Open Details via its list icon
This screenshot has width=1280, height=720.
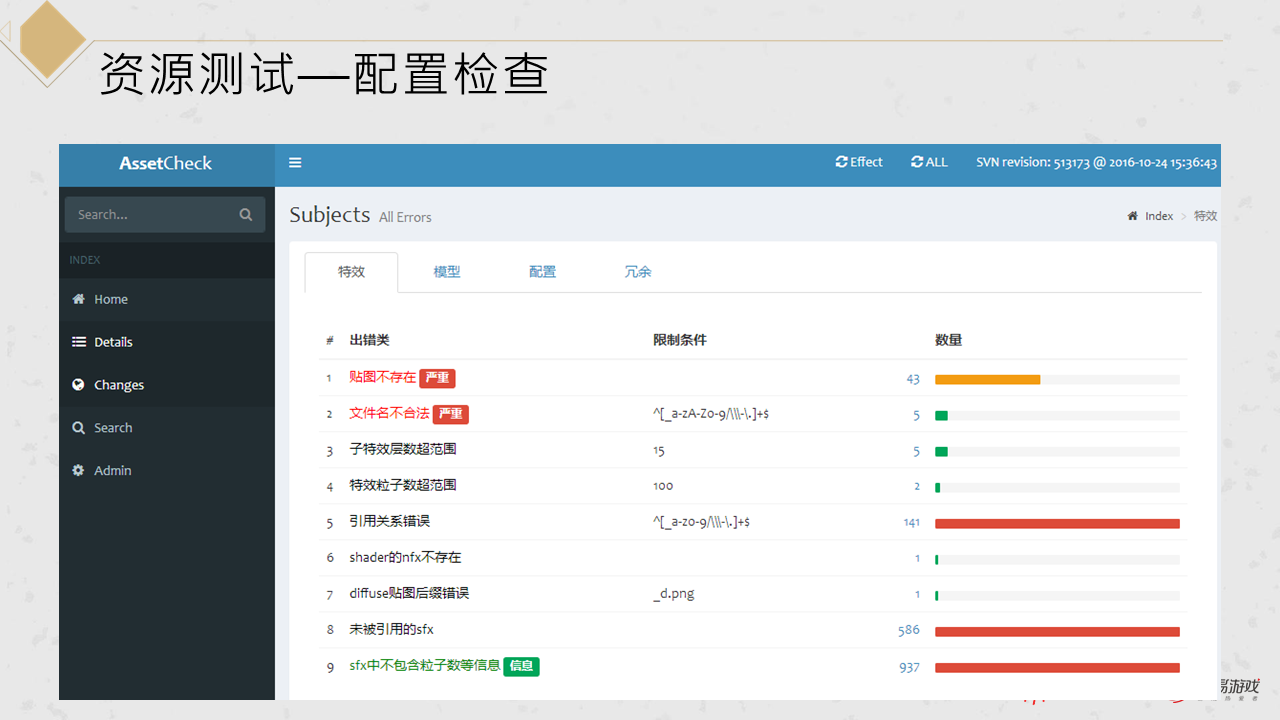pos(79,341)
